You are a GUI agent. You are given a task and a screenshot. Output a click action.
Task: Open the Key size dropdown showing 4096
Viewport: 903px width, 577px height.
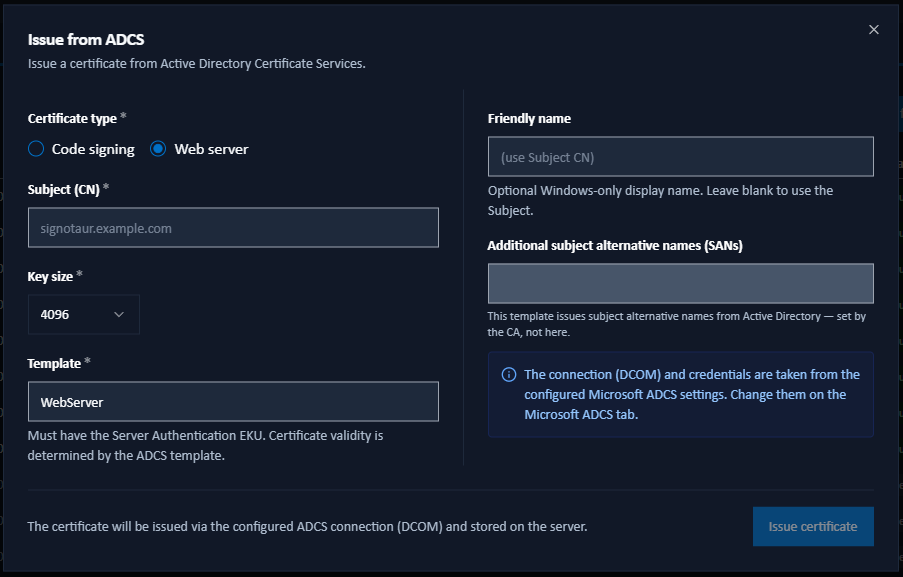[x=84, y=314]
